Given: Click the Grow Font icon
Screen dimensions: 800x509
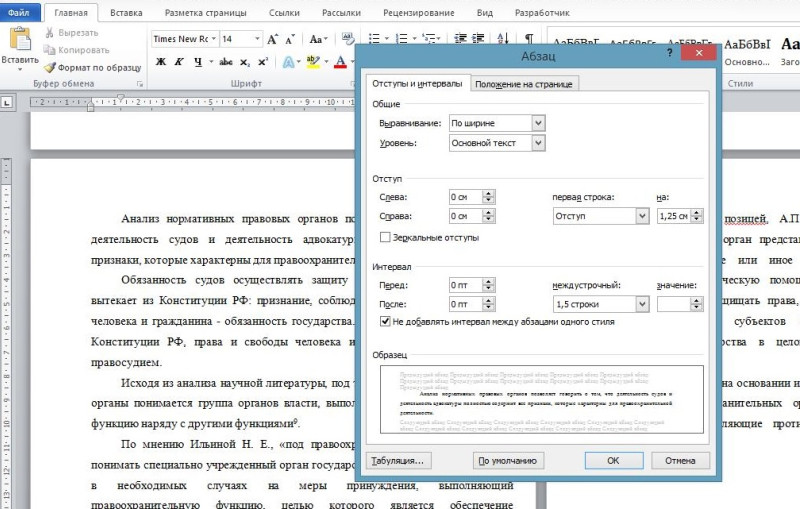Looking at the screenshot, I should pos(272,39).
